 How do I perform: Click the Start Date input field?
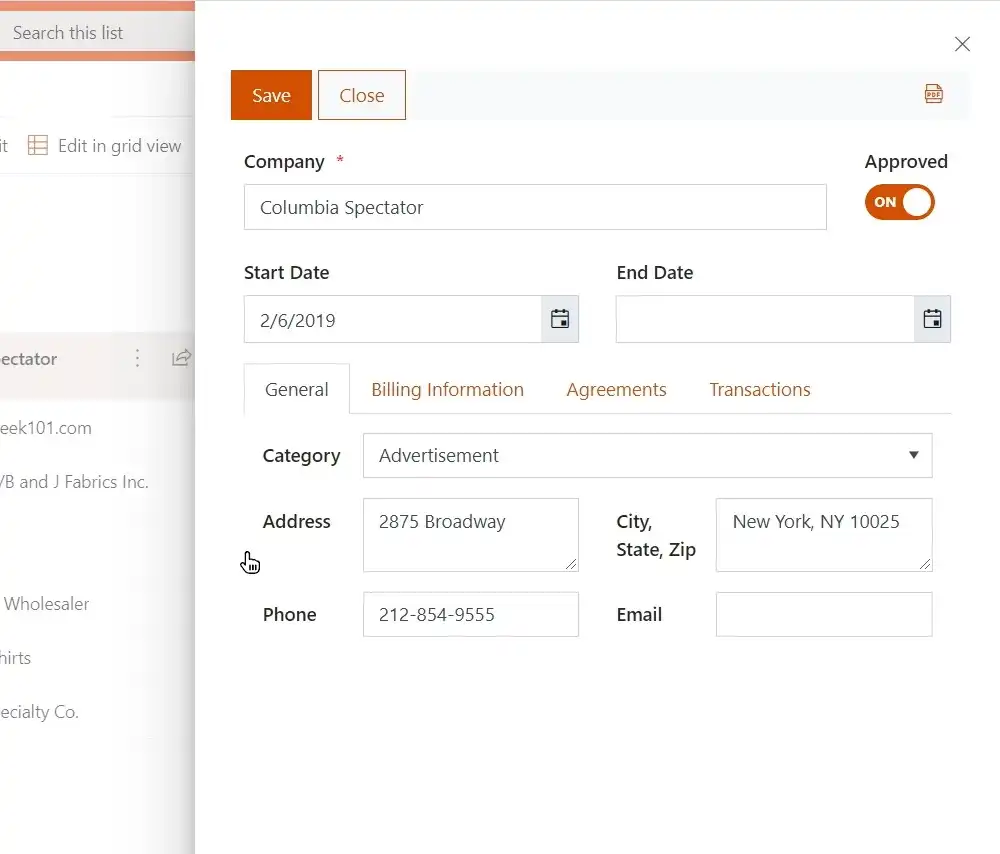393,319
